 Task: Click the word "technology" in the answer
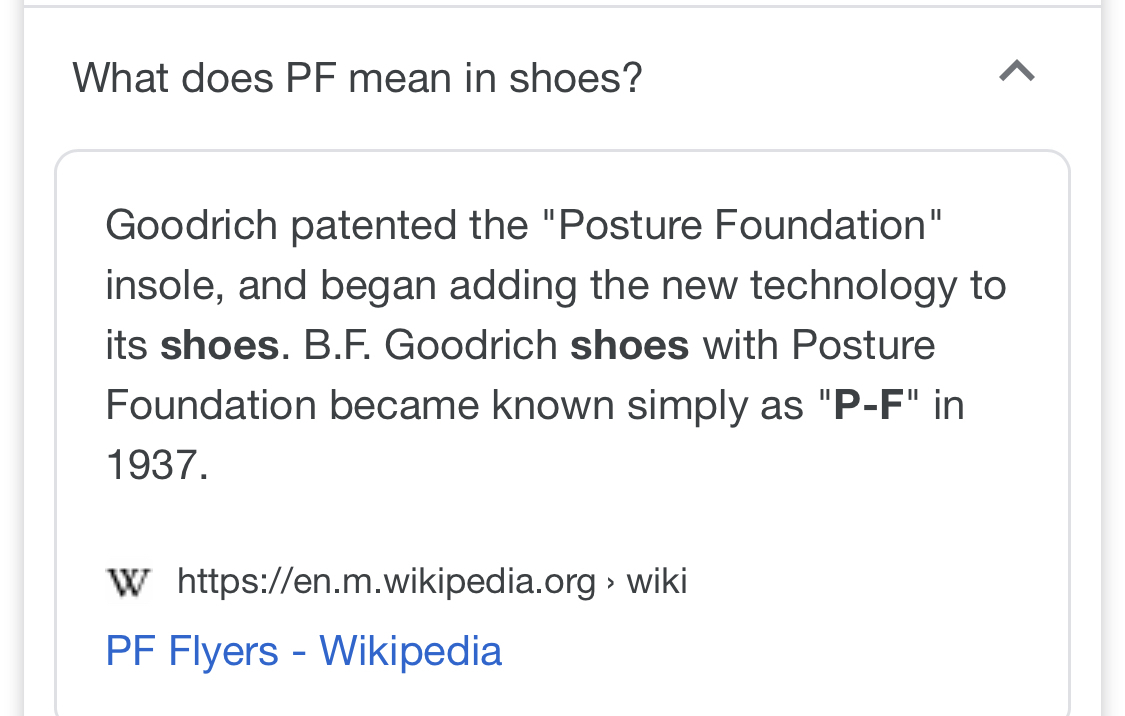854,287
